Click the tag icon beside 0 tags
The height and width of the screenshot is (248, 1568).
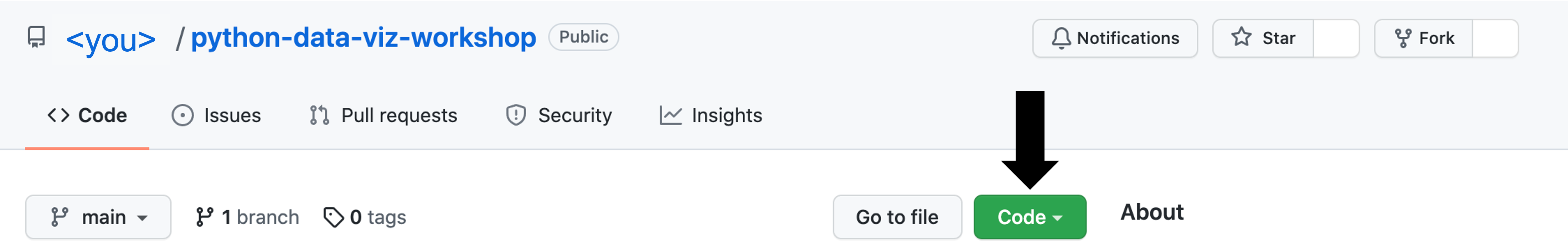click(334, 216)
